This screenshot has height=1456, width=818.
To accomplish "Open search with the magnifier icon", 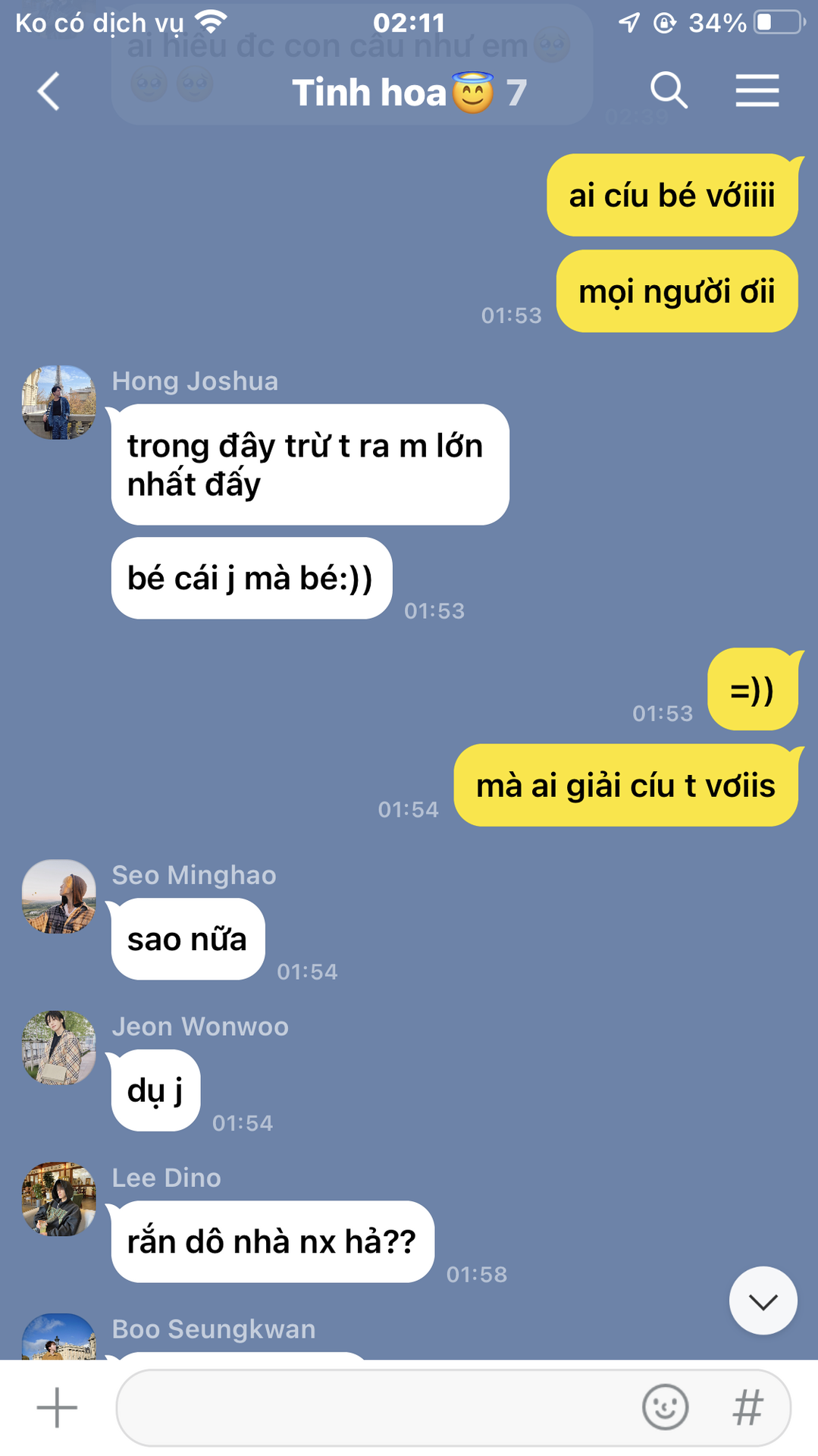I will [669, 92].
